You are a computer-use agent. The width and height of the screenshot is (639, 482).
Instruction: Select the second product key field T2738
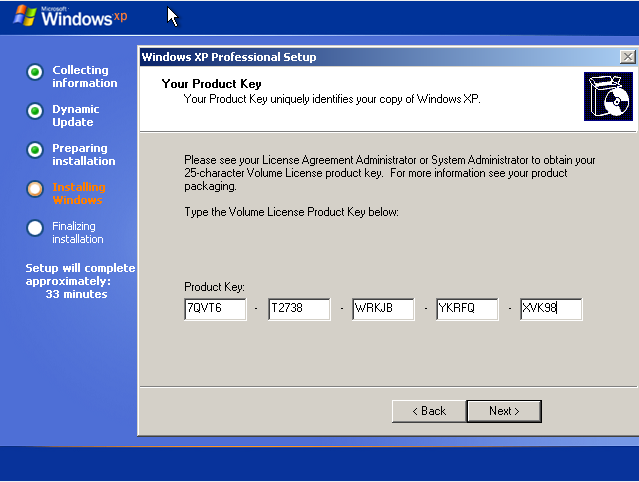[299, 309]
